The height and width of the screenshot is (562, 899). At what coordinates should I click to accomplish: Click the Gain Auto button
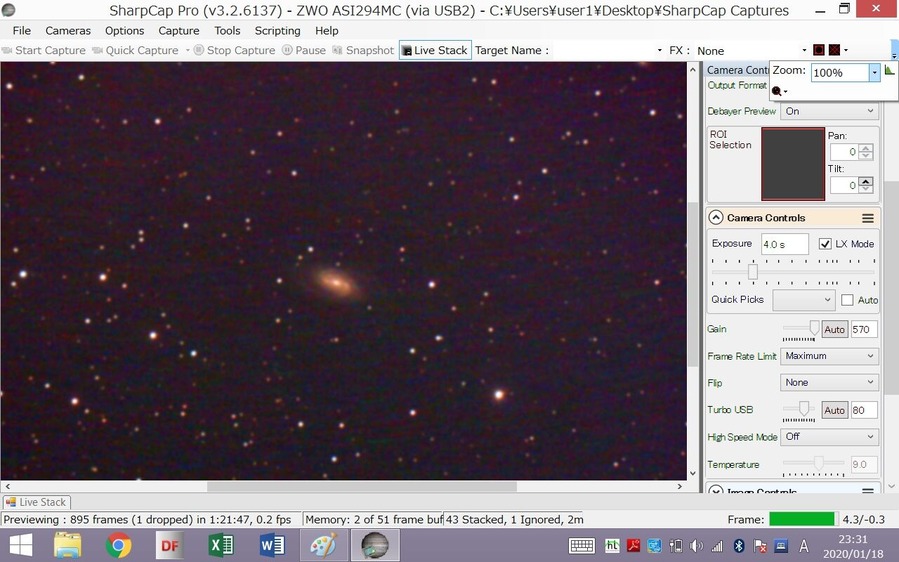(x=834, y=330)
